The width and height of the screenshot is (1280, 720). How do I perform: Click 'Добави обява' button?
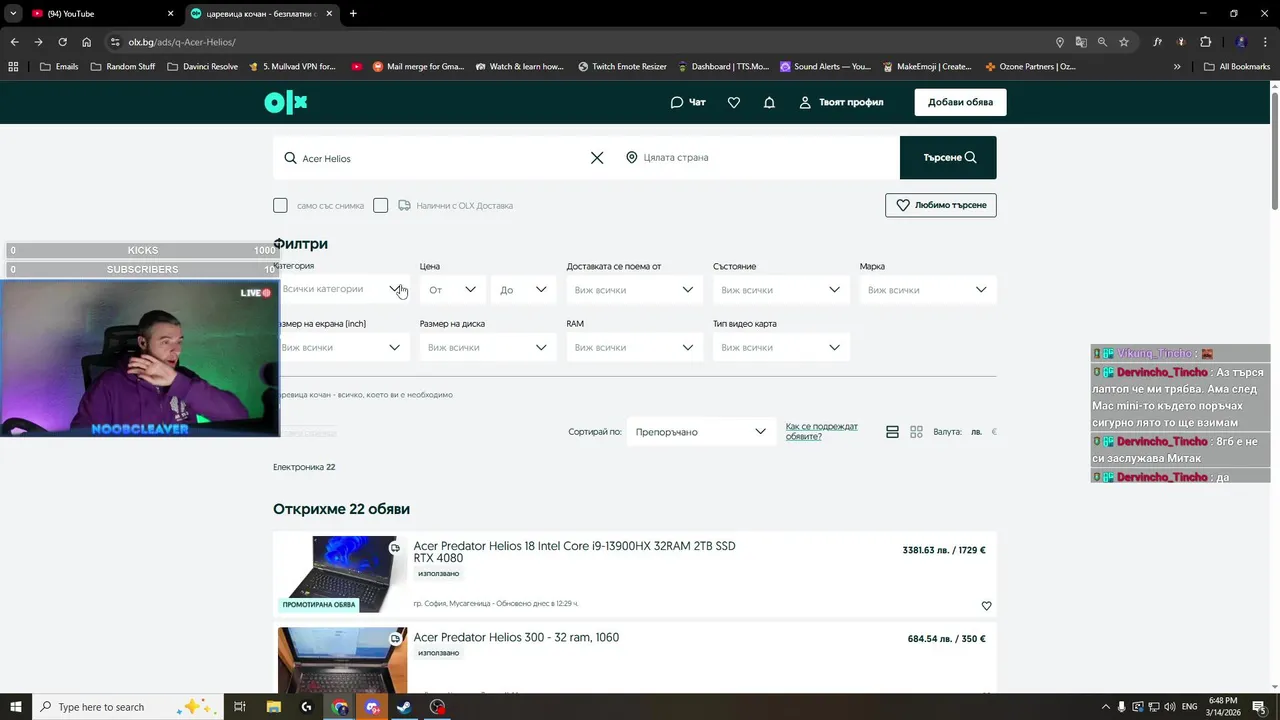960,102
